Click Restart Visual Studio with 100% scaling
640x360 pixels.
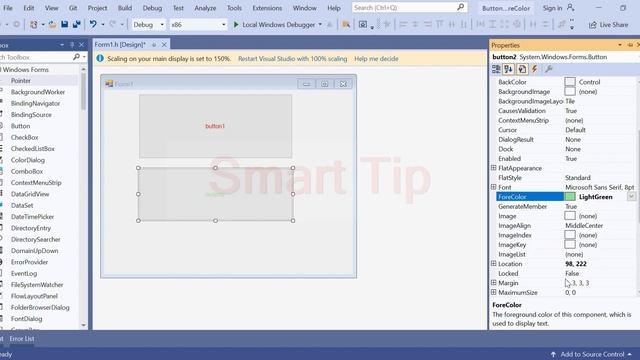292,58
